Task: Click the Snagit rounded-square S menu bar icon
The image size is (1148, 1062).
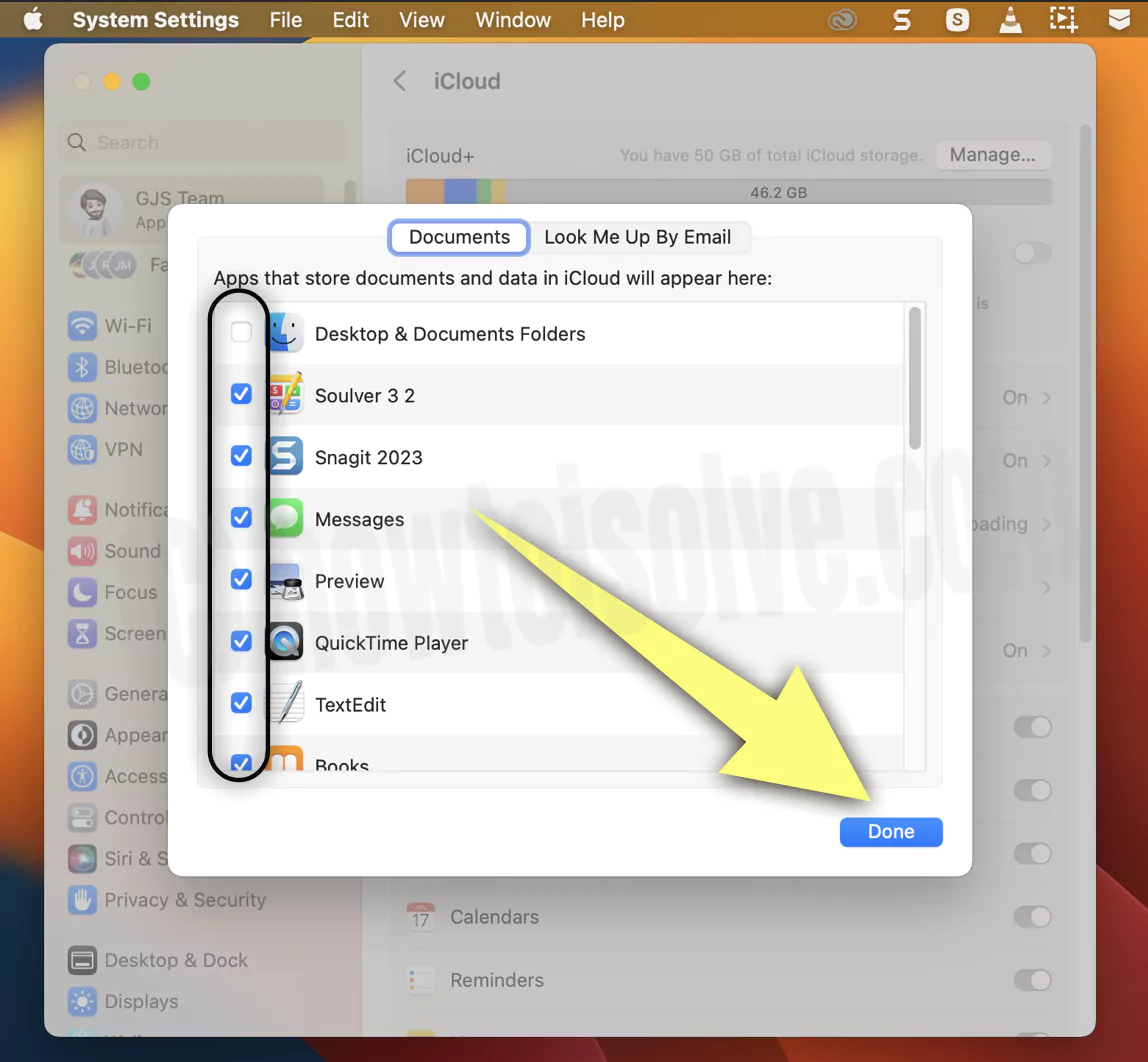Action: coord(957,20)
